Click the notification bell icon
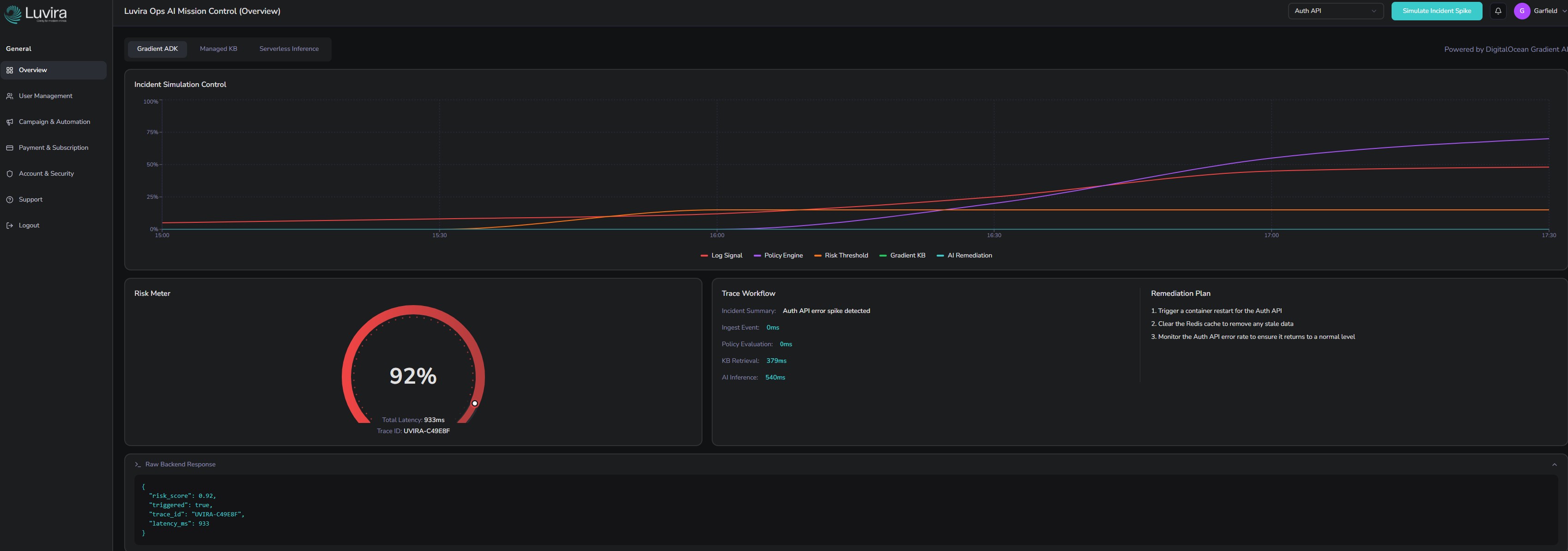This screenshot has width=1568, height=551. click(x=1498, y=11)
